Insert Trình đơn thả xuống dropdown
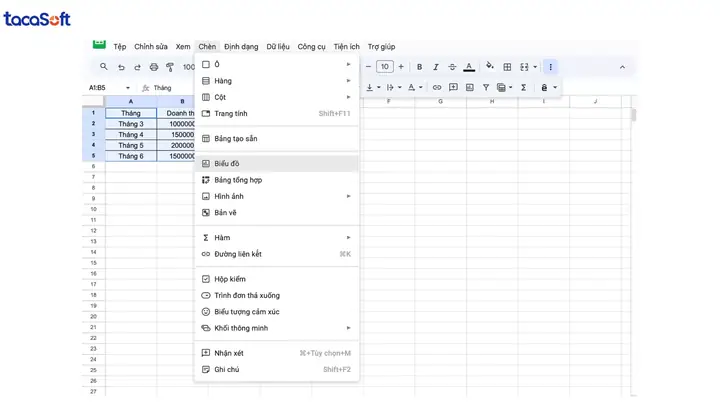The height and width of the screenshot is (405, 720). (x=276, y=295)
